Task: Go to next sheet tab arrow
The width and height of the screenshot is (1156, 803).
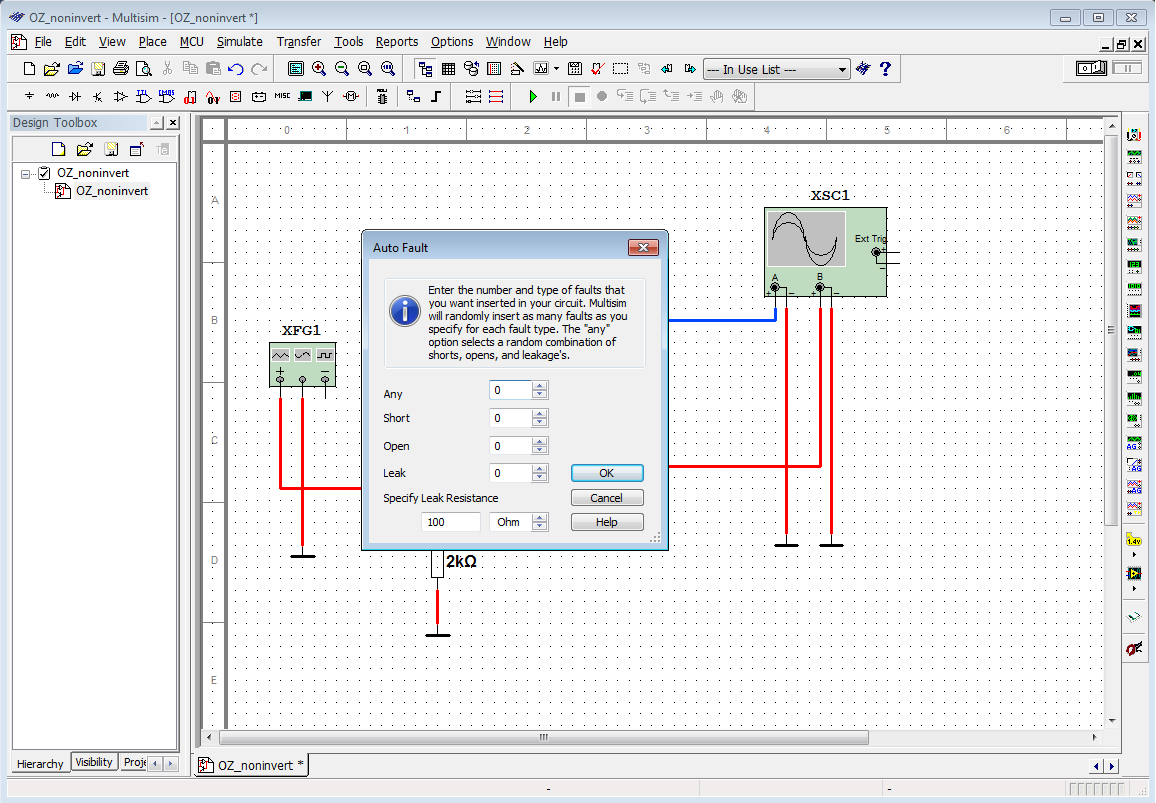Action: click(1112, 766)
